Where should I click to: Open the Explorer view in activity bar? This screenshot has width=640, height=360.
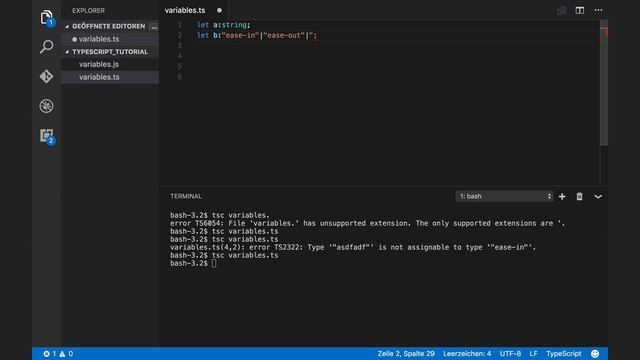click(x=47, y=18)
